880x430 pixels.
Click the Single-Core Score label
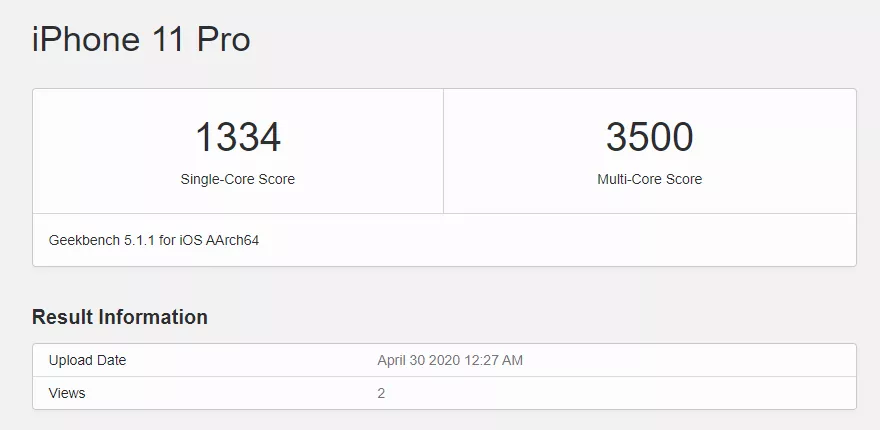(x=237, y=179)
